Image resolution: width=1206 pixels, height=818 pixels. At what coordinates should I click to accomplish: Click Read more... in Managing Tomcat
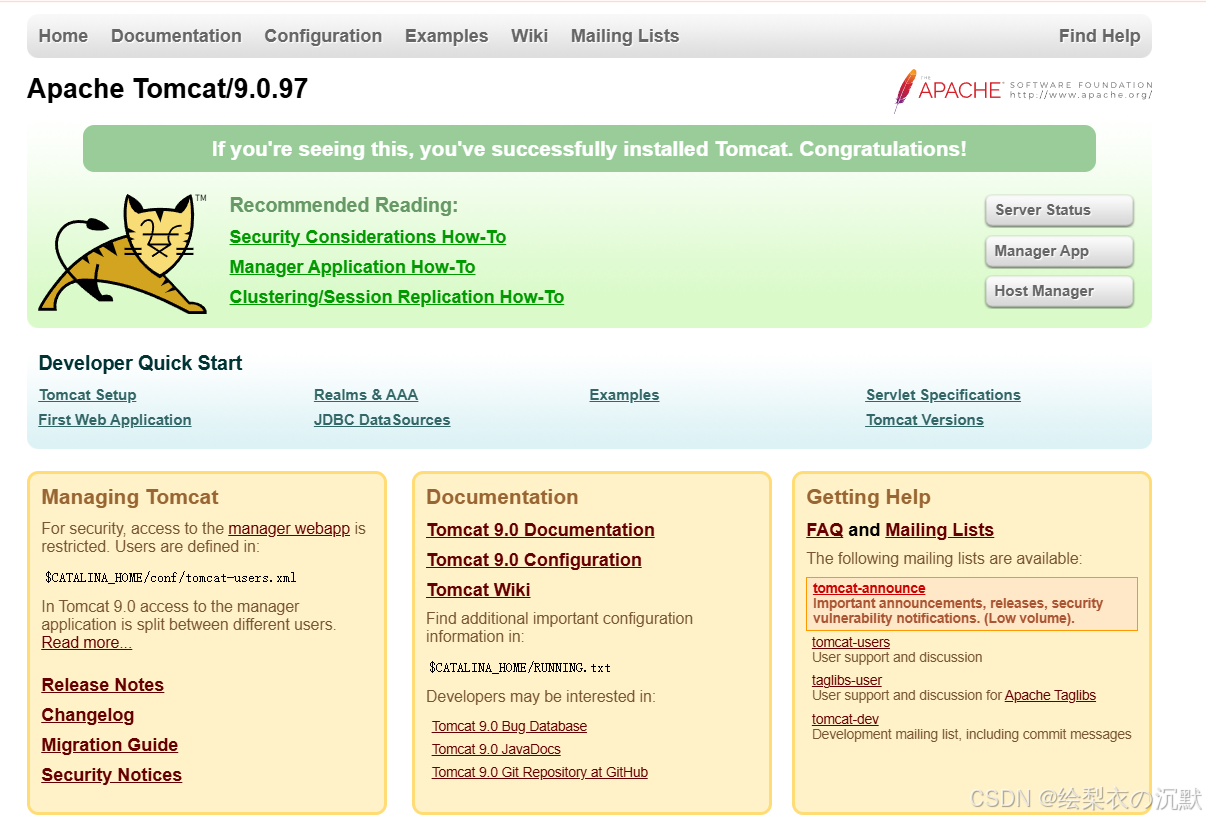(x=86, y=643)
